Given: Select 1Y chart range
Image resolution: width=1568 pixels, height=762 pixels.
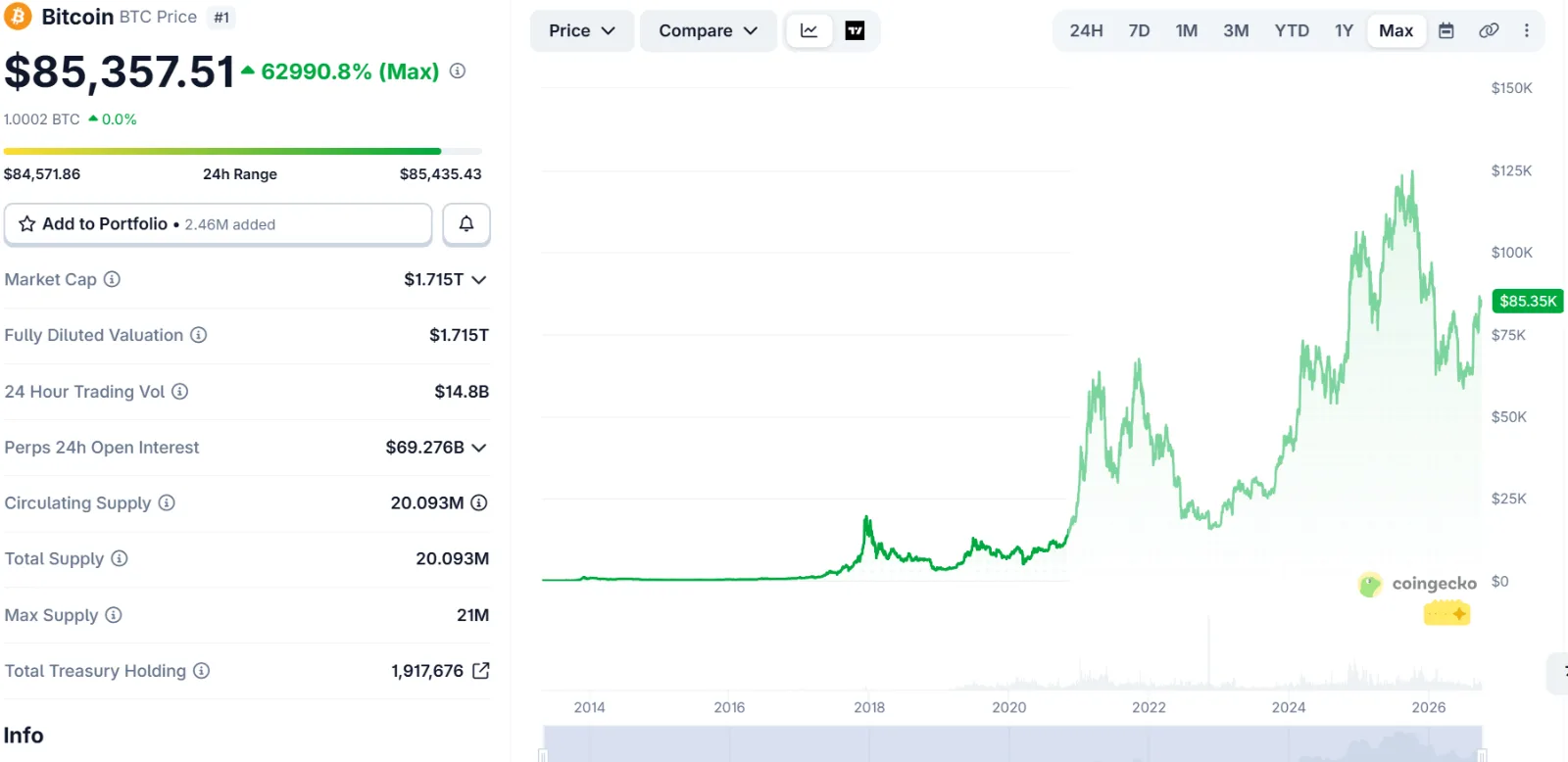Looking at the screenshot, I should point(1344,30).
